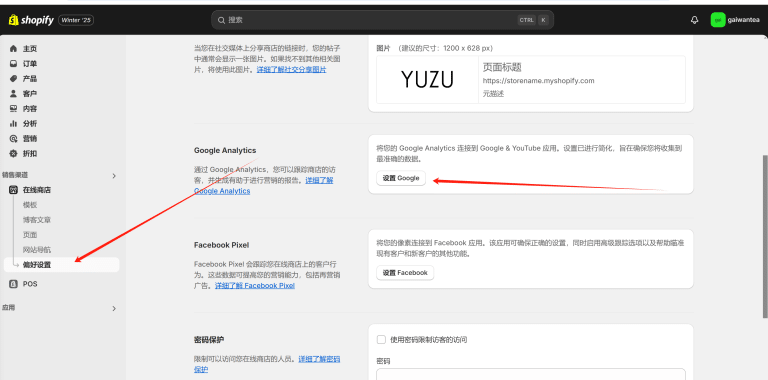Click the 折扣 discount icon
This screenshot has width=768, height=380.
pos(13,153)
